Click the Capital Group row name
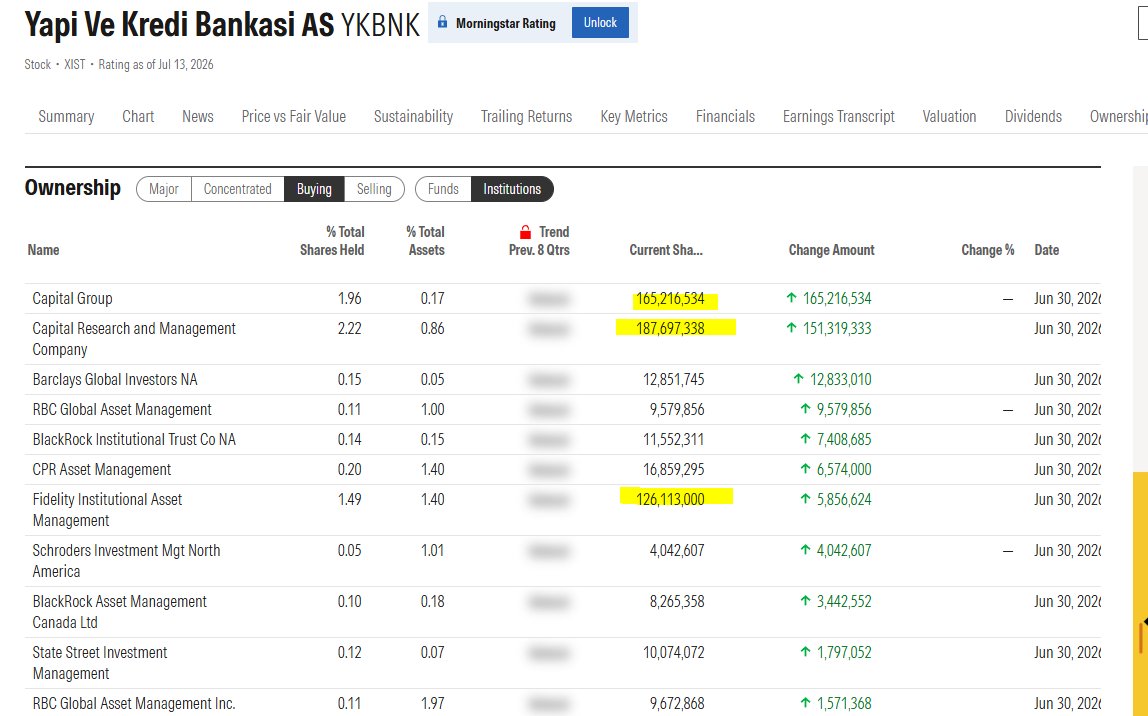This screenshot has height=716, width=1148. point(72,299)
